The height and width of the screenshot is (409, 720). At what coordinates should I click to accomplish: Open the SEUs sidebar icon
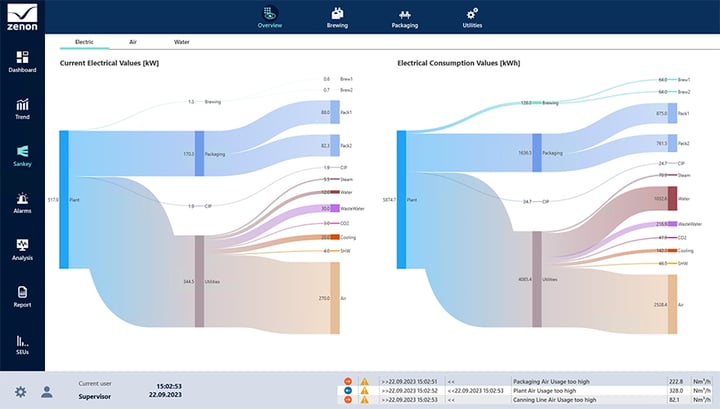tap(22, 344)
